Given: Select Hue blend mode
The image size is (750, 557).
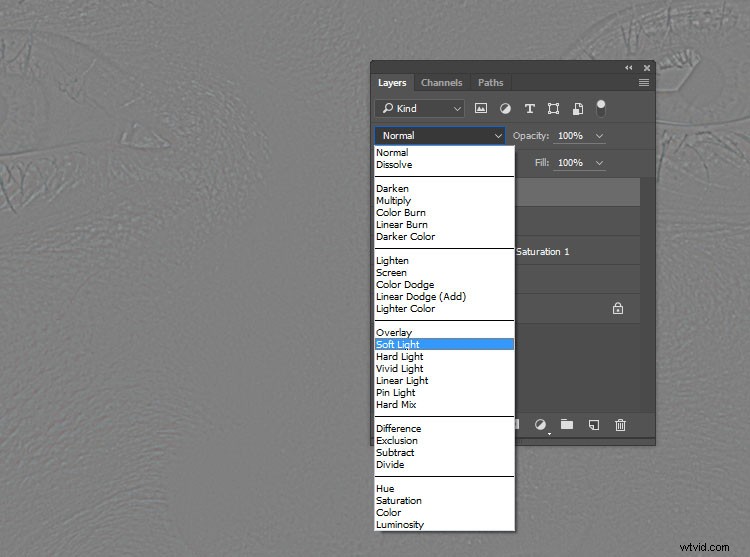Looking at the screenshot, I should pyautogui.click(x=444, y=489).
